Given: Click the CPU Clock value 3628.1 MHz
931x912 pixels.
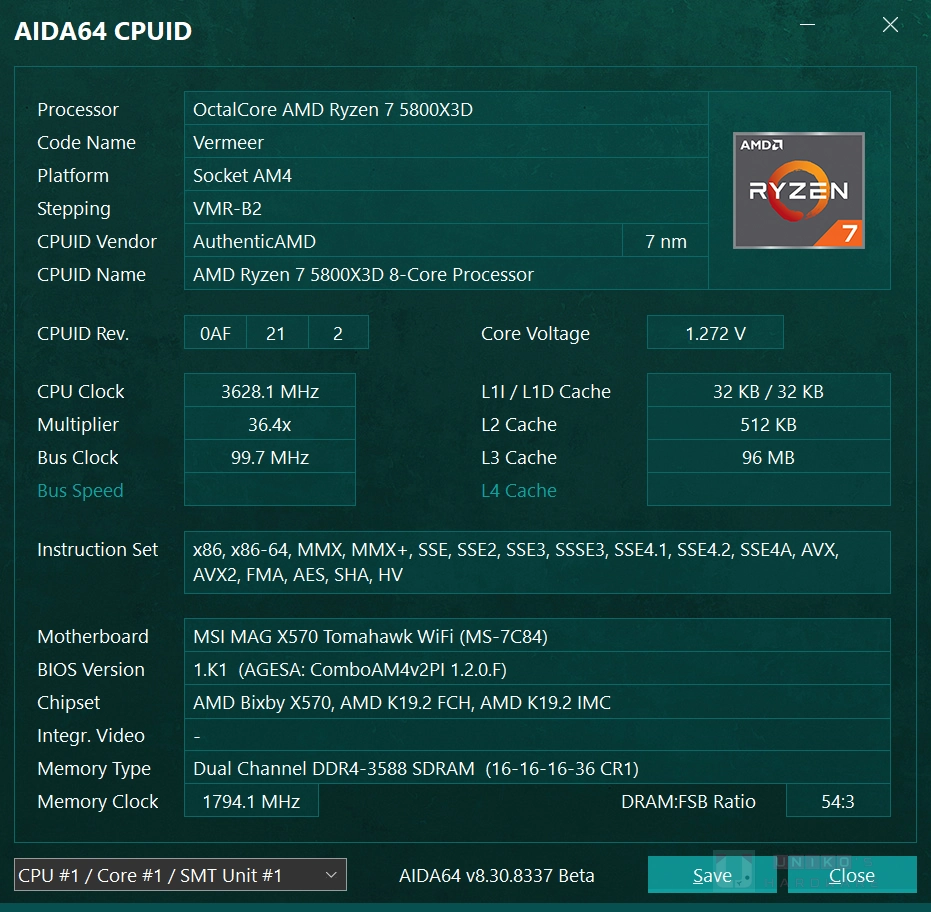Looking at the screenshot, I should [270, 391].
